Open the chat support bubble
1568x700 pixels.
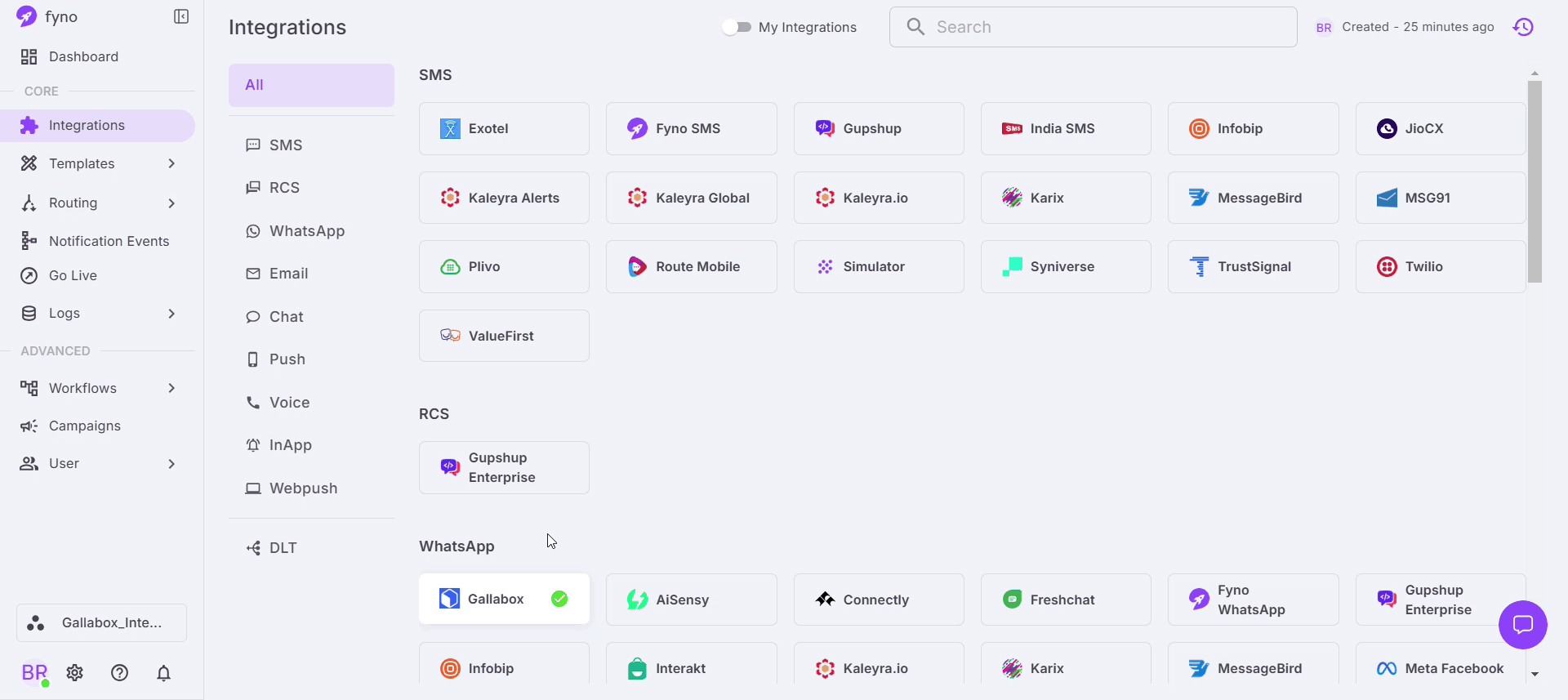(x=1522, y=625)
